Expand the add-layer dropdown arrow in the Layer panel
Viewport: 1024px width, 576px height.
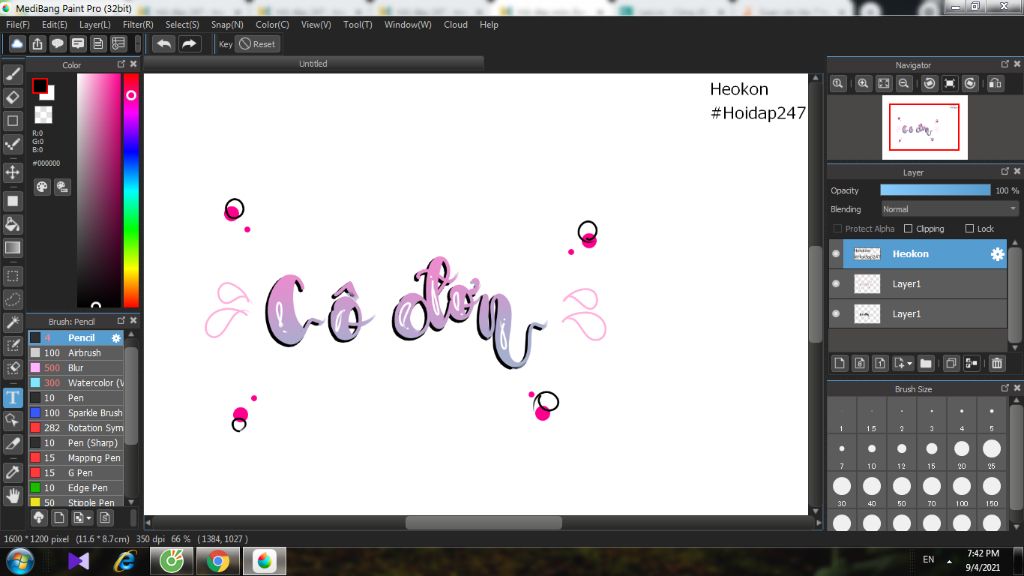910,364
